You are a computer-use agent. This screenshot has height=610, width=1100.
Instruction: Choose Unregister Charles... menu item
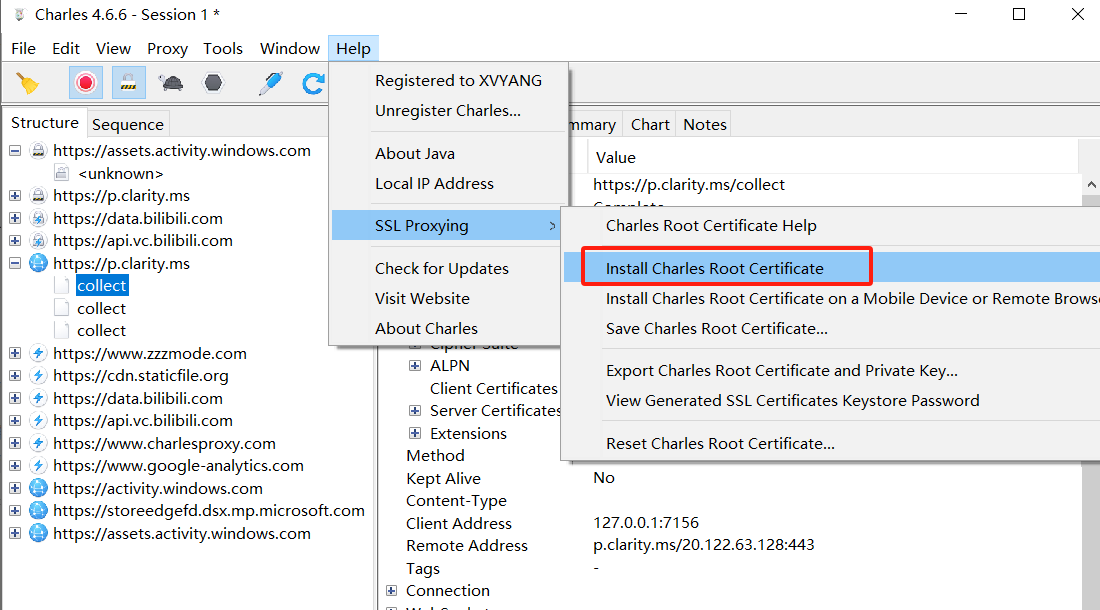coord(448,111)
